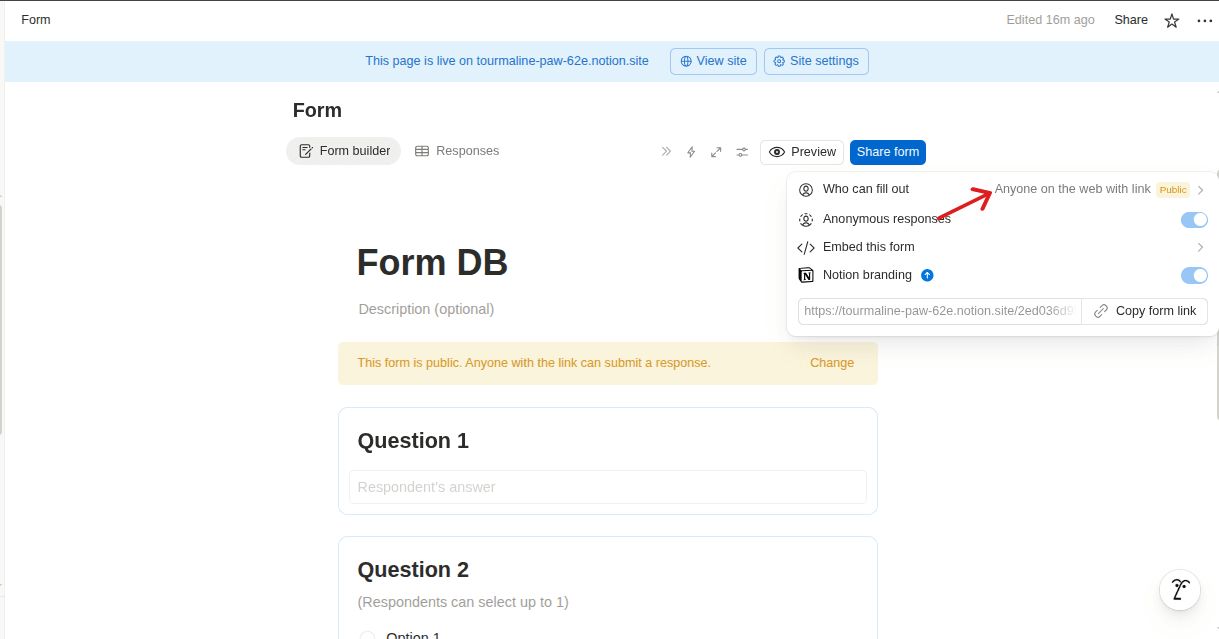This screenshot has width=1219, height=639.
Task: Click the double chevron icon in toolbar
Action: coord(666,152)
